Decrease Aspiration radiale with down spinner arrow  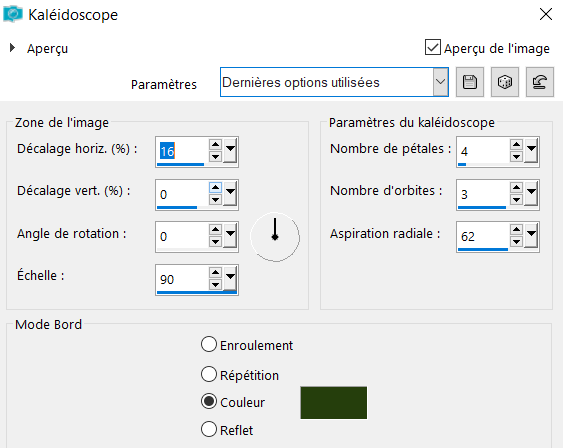point(516,242)
